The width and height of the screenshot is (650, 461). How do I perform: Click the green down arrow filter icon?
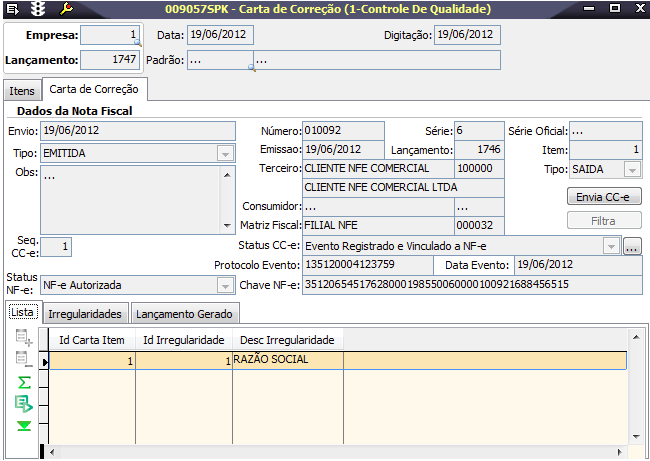click(24, 426)
